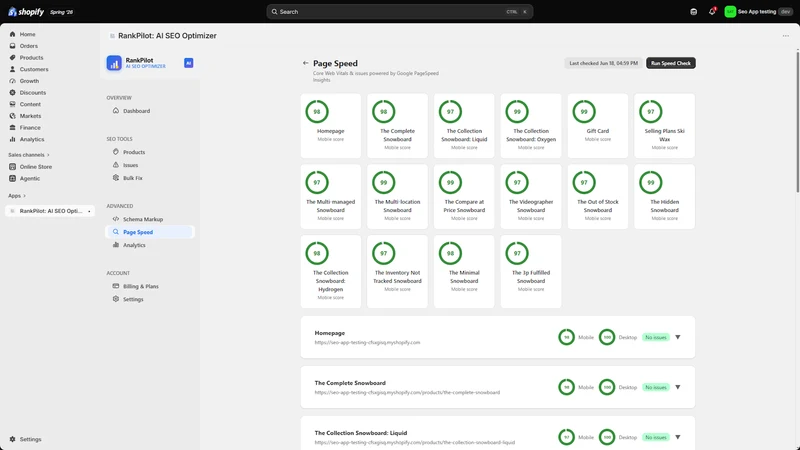This screenshot has width=800, height=450.
Task: Open the Gift Card score card
Action: click(x=597, y=126)
